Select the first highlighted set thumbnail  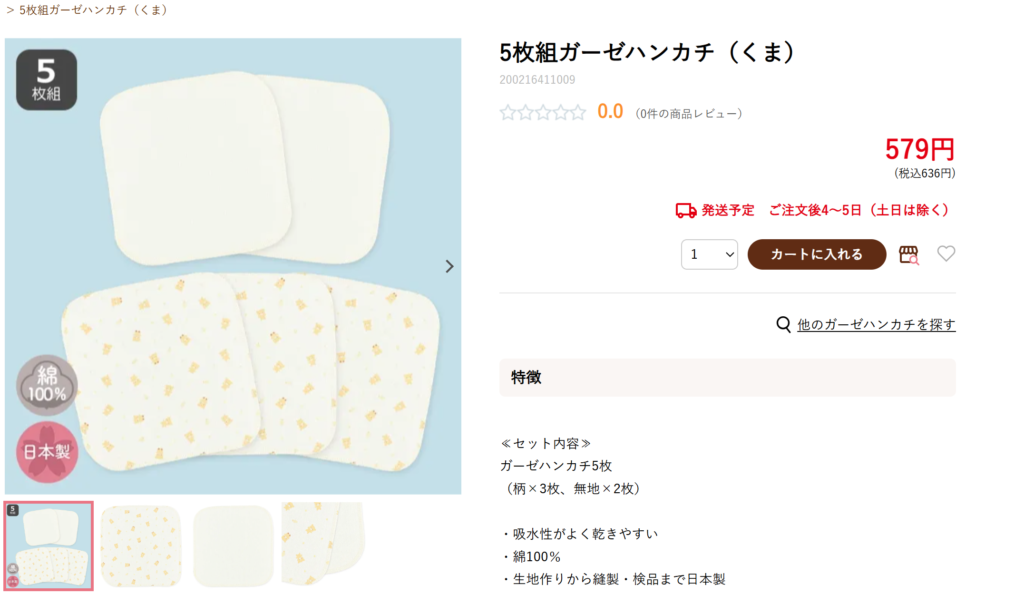tap(48, 544)
